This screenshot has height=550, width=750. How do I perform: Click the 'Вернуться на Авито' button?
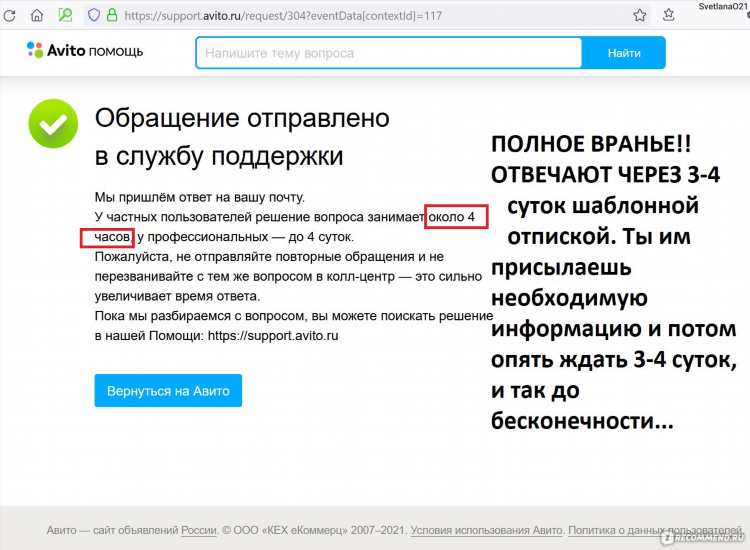(x=168, y=391)
